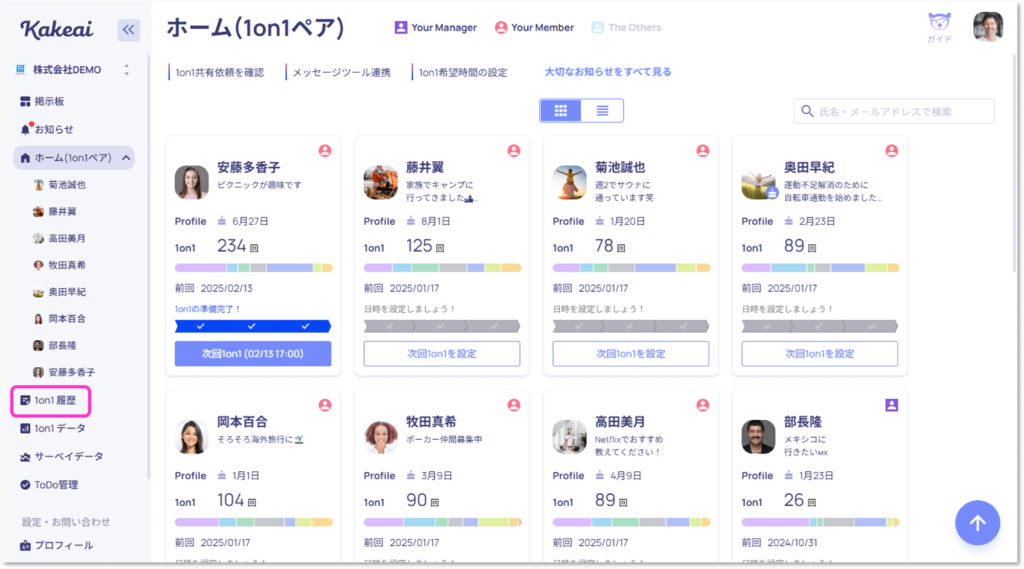This screenshot has width=1024, height=569.
Task: Collapse the sidebar with double-chevron icon
Action: pyautogui.click(x=129, y=29)
